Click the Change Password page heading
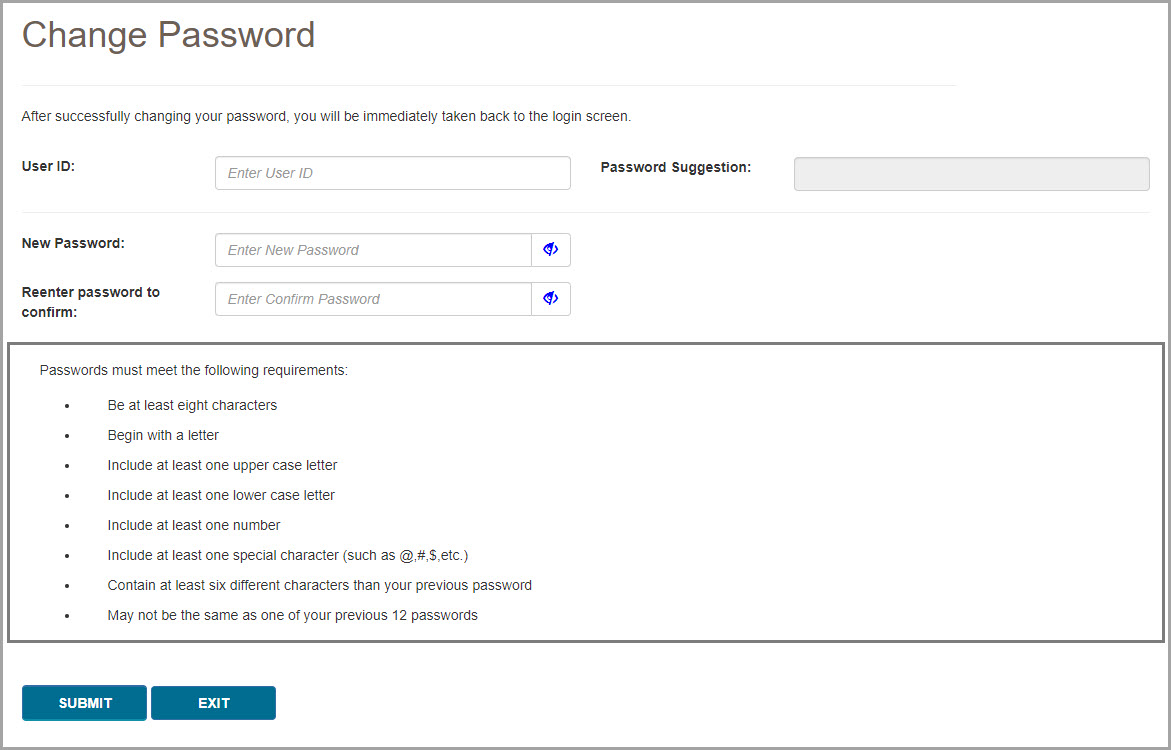 tap(169, 35)
